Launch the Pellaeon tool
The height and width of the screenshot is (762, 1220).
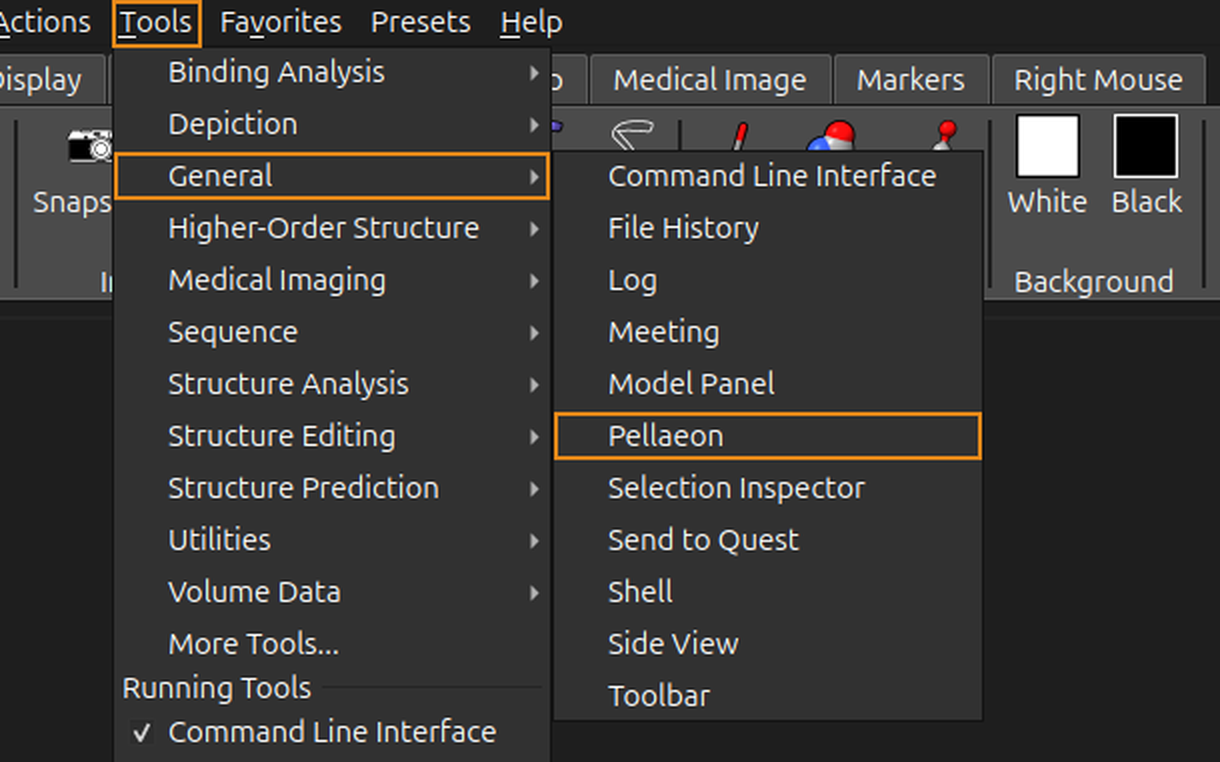(x=768, y=436)
